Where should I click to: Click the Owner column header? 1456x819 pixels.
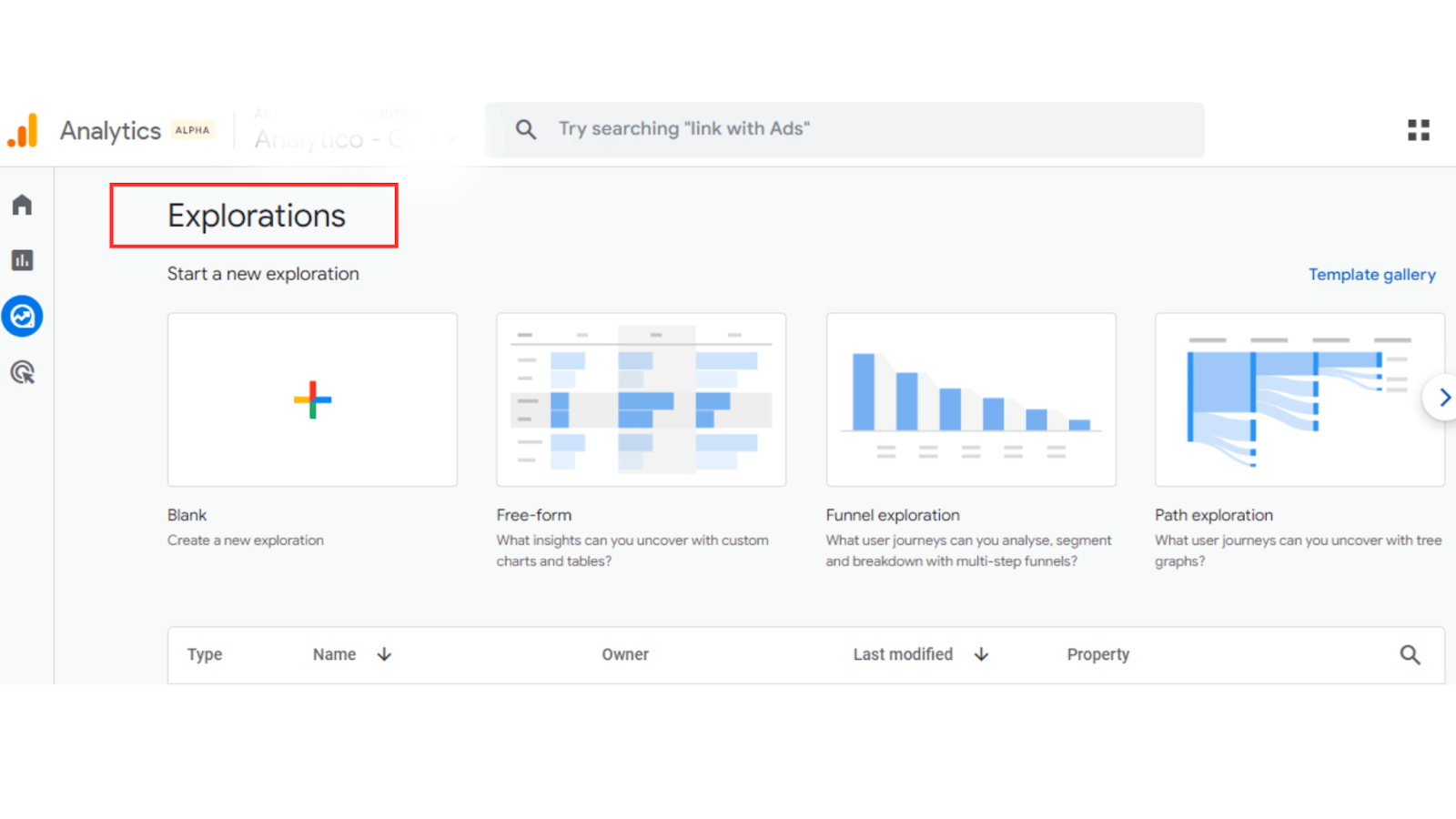click(625, 654)
